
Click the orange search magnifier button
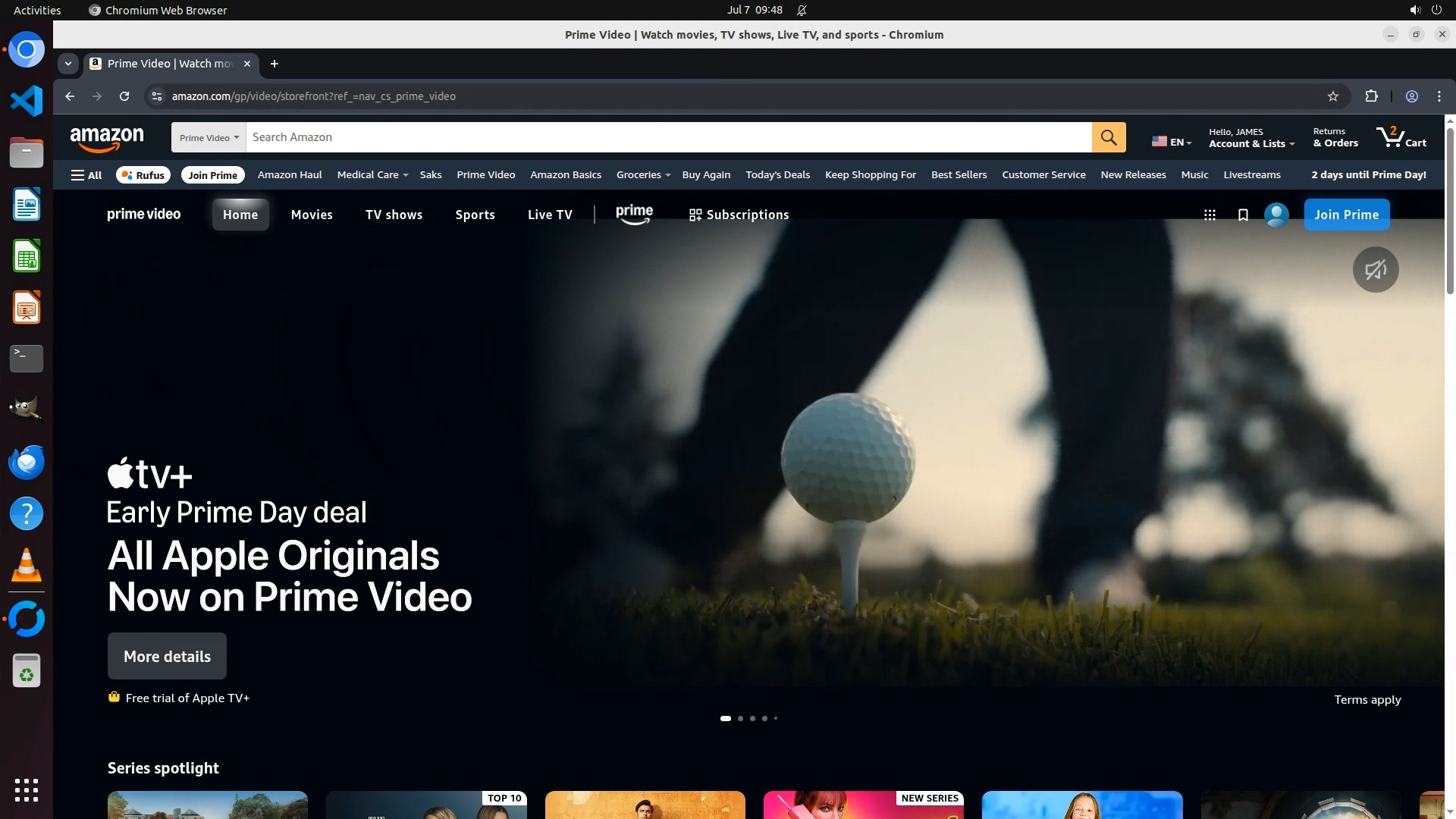pos(1109,137)
